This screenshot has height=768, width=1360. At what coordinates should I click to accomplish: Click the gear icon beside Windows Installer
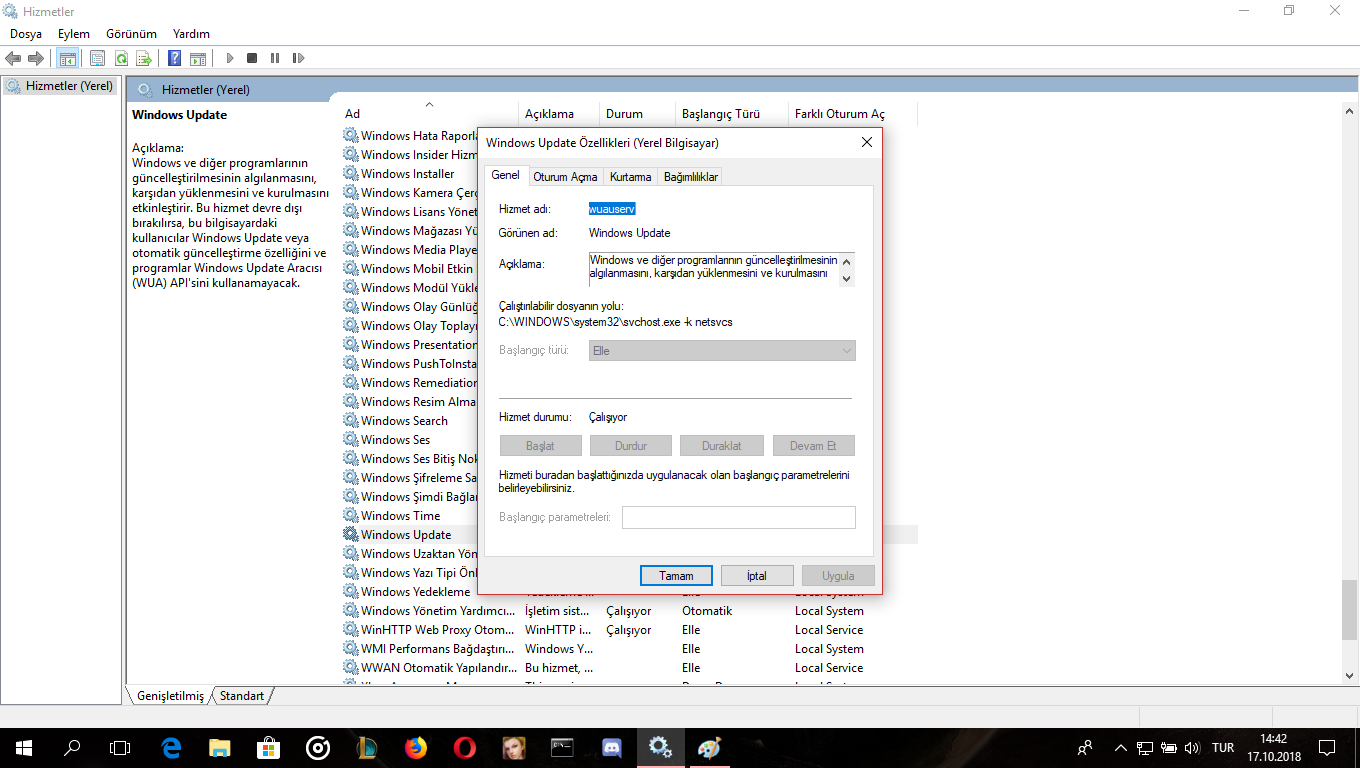351,173
